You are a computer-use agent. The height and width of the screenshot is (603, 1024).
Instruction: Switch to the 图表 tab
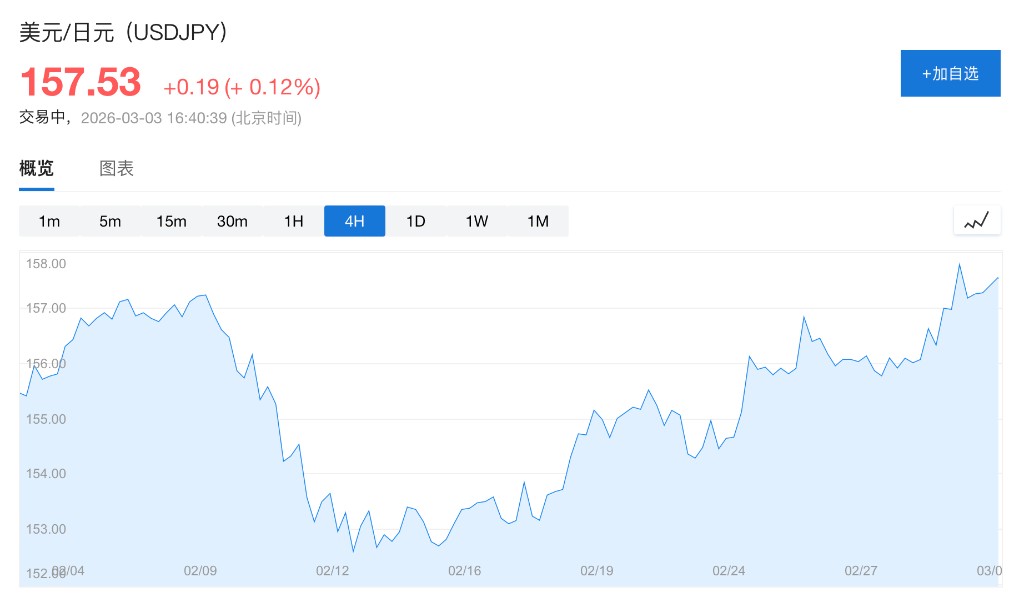point(116,168)
